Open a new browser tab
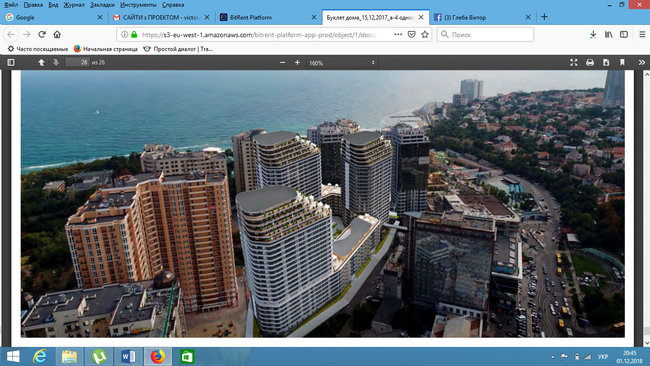The height and width of the screenshot is (366, 650). click(x=544, y=17)
